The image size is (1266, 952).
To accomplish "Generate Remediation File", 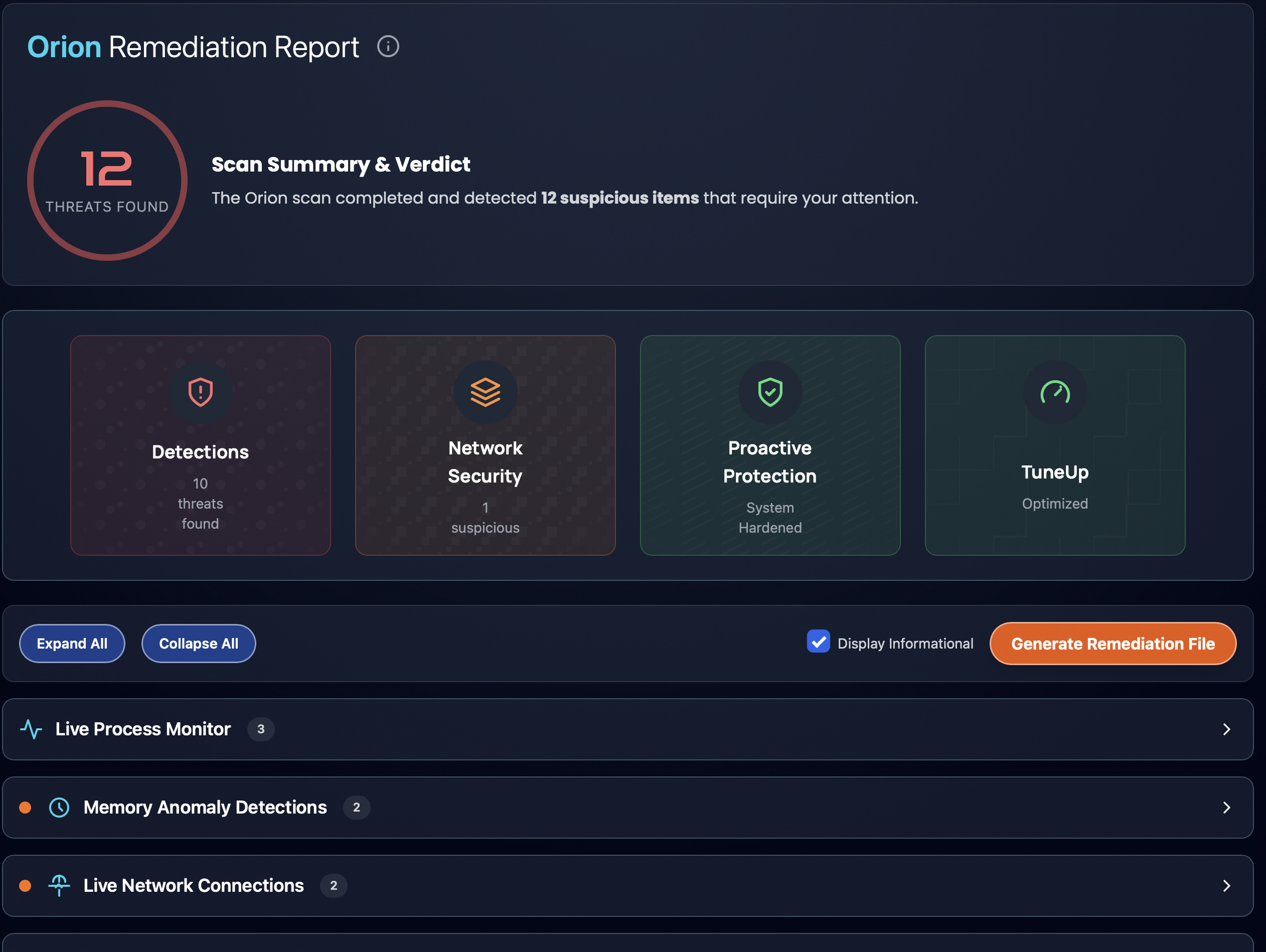I will [1113, 644].
